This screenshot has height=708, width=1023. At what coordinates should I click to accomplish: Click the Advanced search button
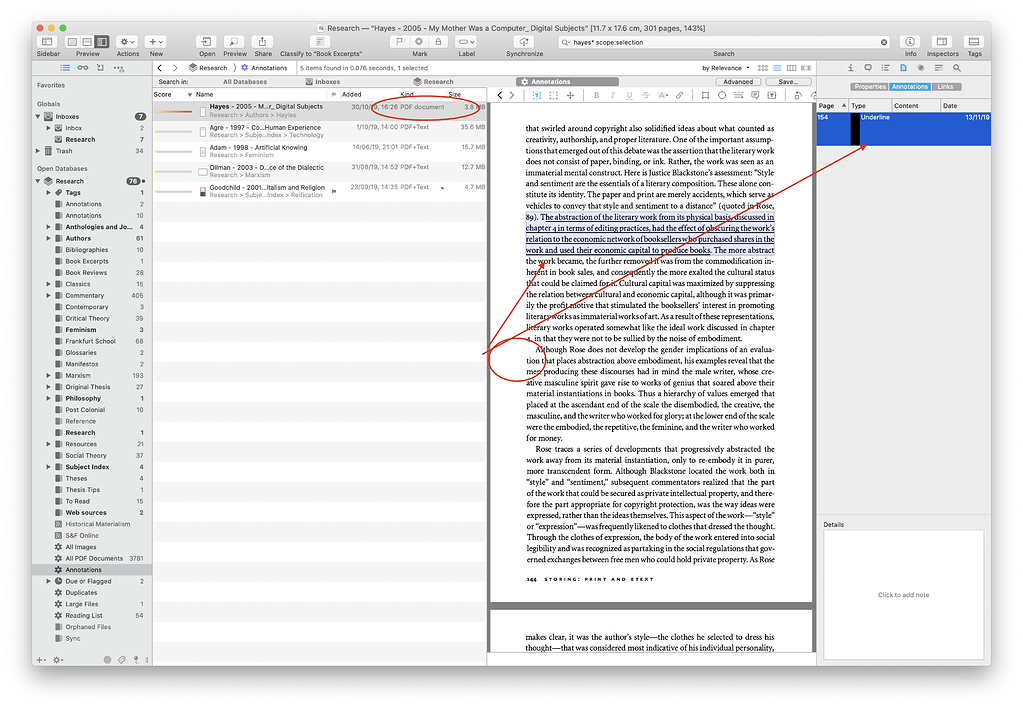click(738, 82)
